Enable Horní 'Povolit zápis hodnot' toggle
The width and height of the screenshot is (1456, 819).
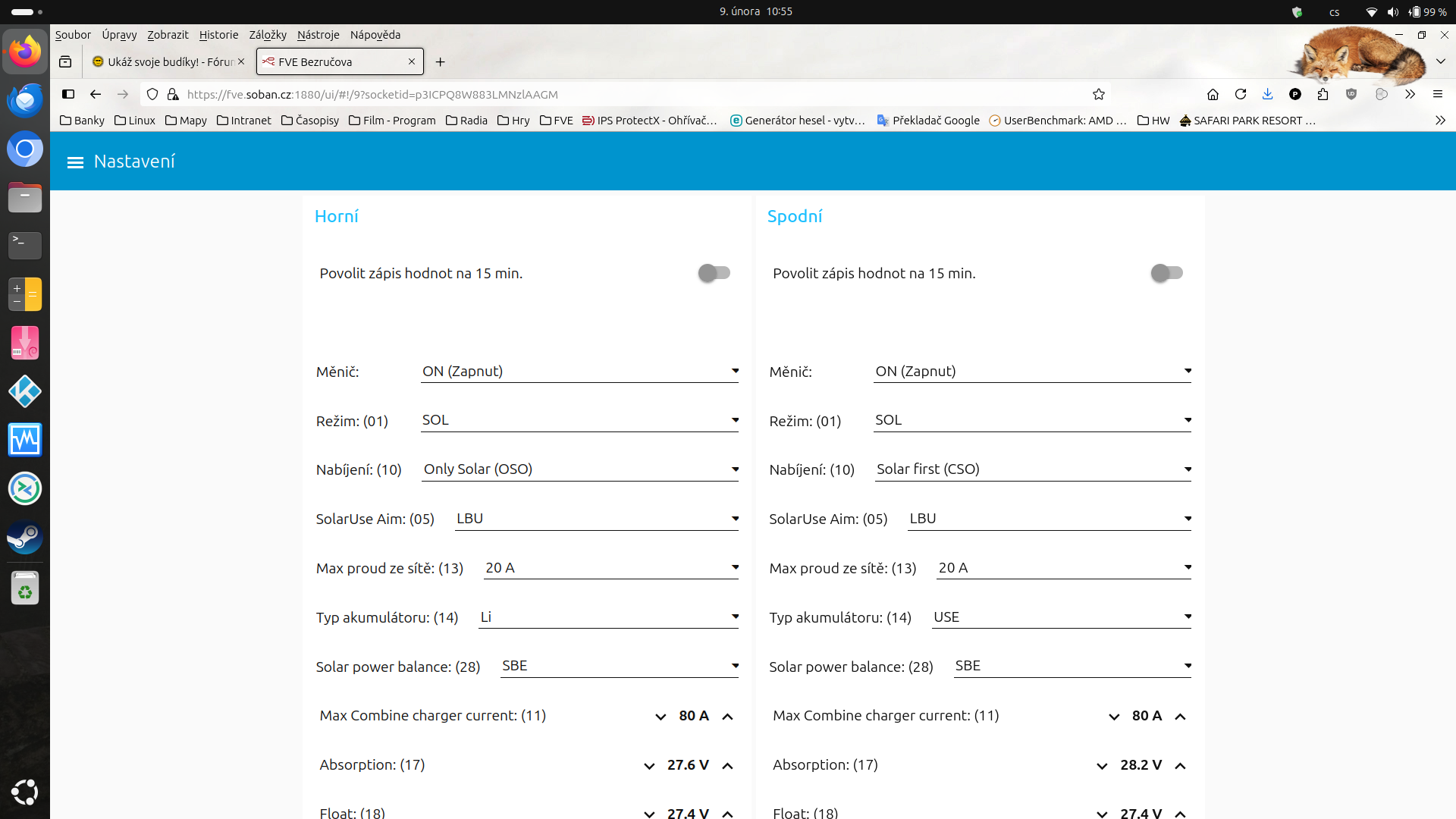[714, 273]
